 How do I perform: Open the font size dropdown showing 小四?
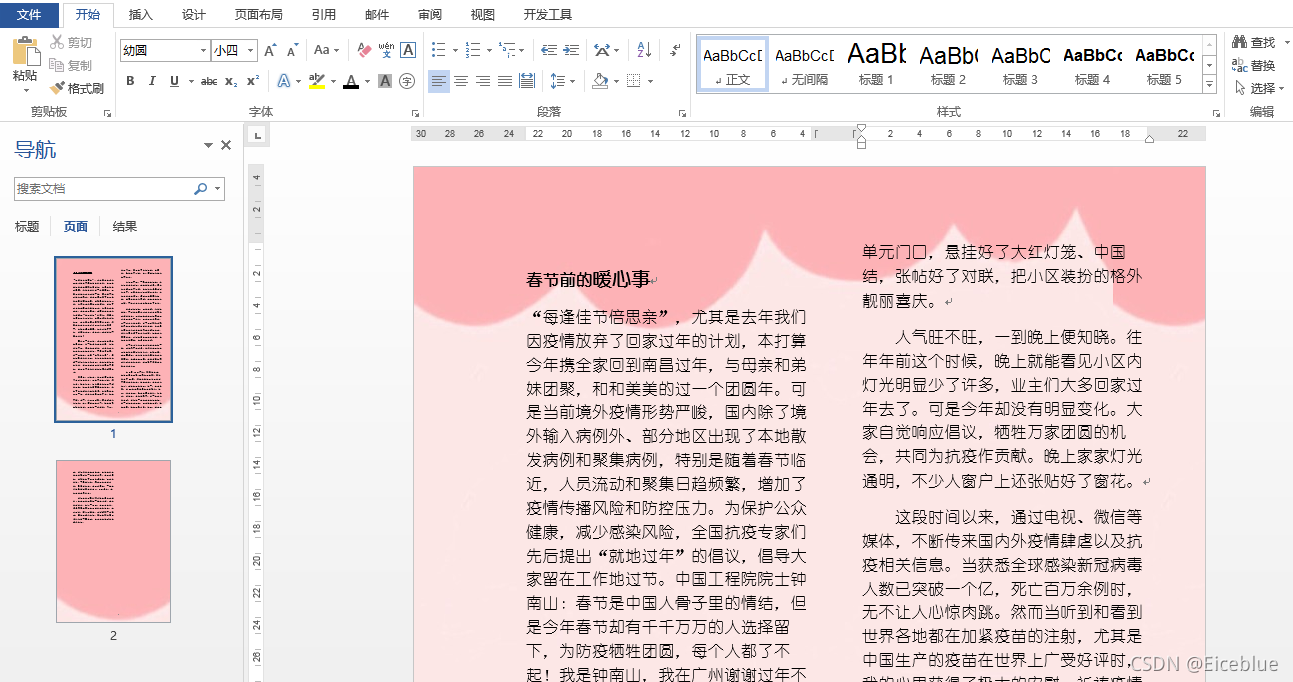252,50
